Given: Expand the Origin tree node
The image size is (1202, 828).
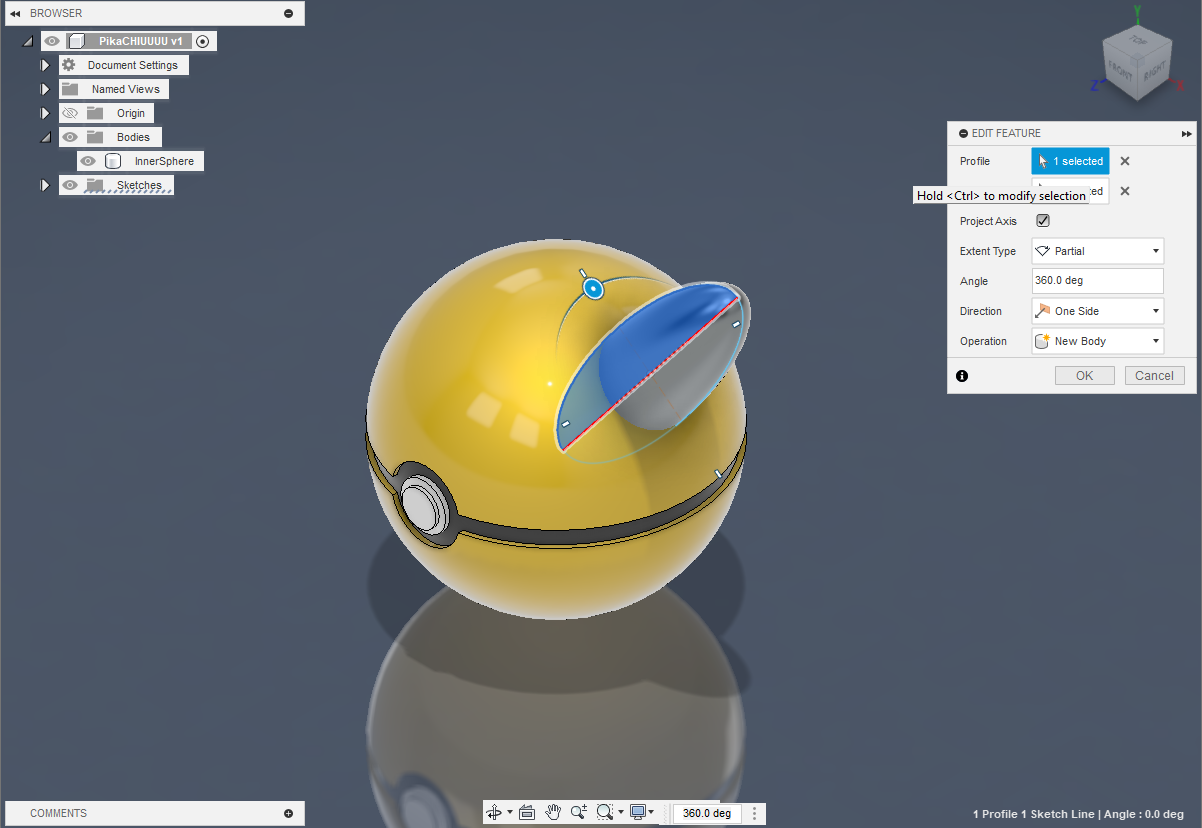Looking at the screenshot, I should (x=45, y=113).
